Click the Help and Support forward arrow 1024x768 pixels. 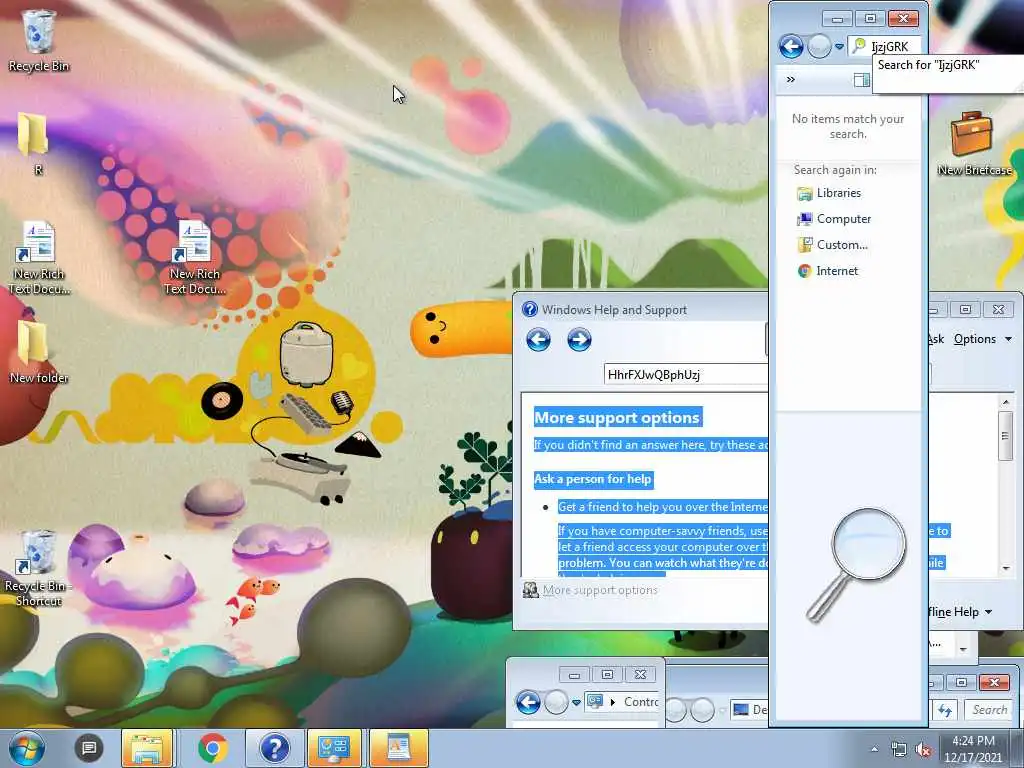pyautogui.click(x=579, y=340)
